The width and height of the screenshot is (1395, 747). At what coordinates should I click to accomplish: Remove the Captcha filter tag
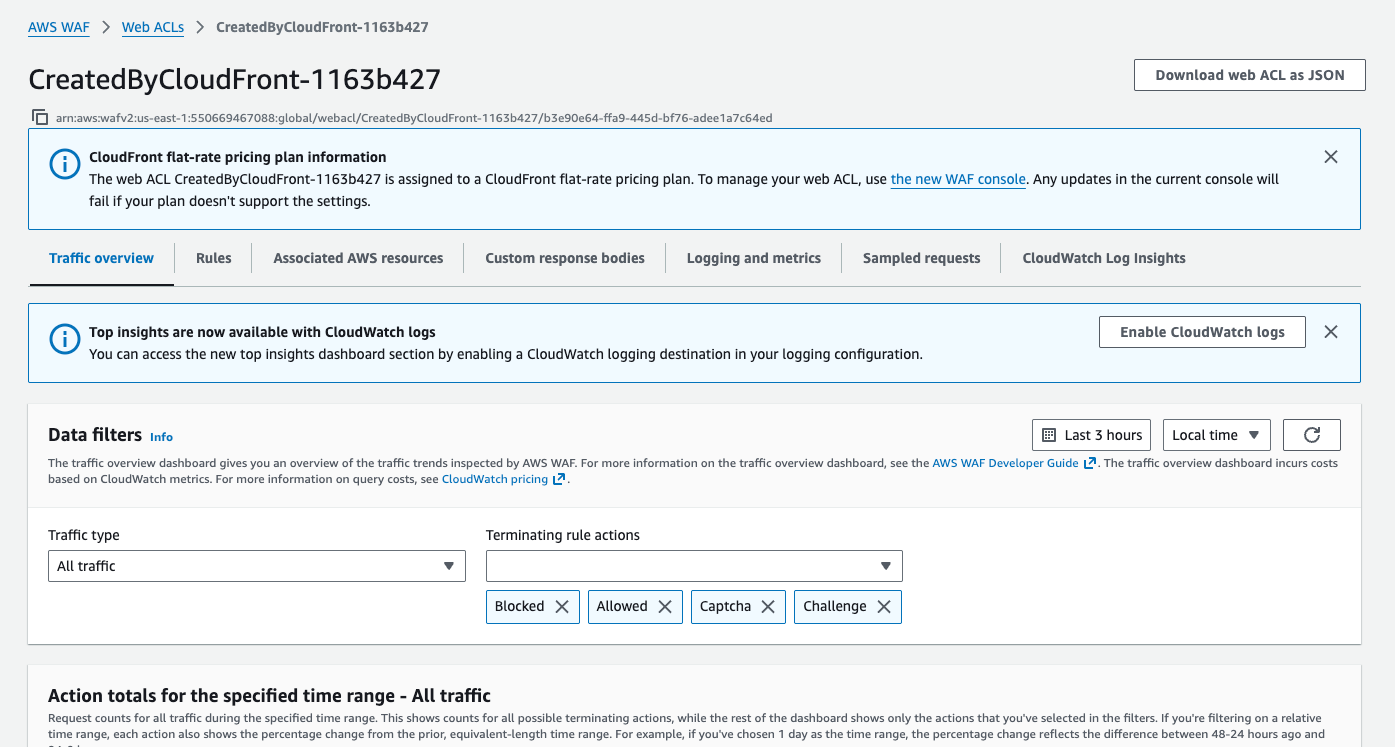pyautogui.click(x=768, y=607)
